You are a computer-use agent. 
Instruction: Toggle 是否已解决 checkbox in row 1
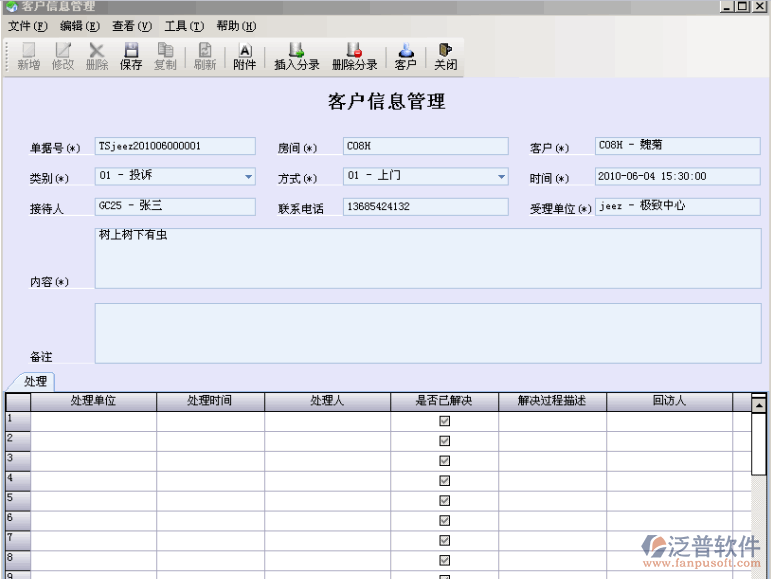[445, 421]
